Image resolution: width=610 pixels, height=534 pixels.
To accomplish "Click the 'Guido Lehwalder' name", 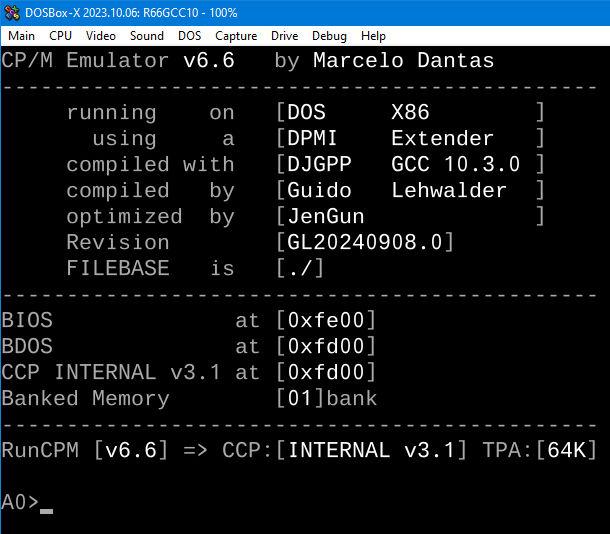I will tap(397, 191).
